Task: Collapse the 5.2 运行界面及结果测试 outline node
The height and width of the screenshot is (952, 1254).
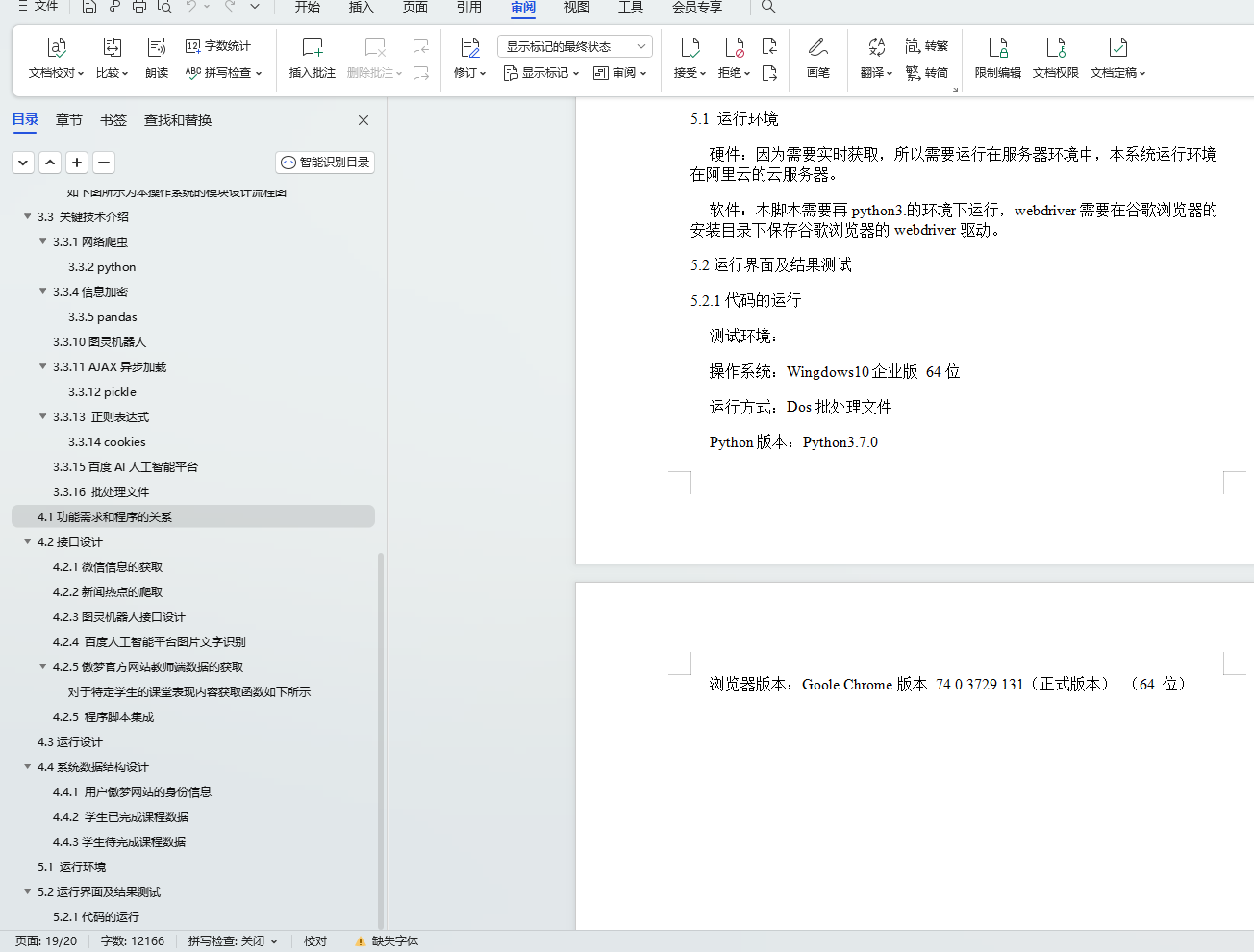Action: coord(27,891)
